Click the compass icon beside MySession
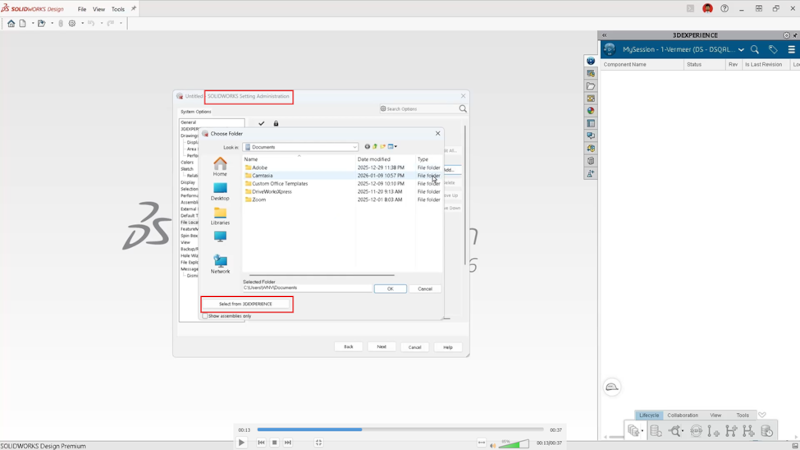This screenshot has width=800, height=450. point(609,49)
